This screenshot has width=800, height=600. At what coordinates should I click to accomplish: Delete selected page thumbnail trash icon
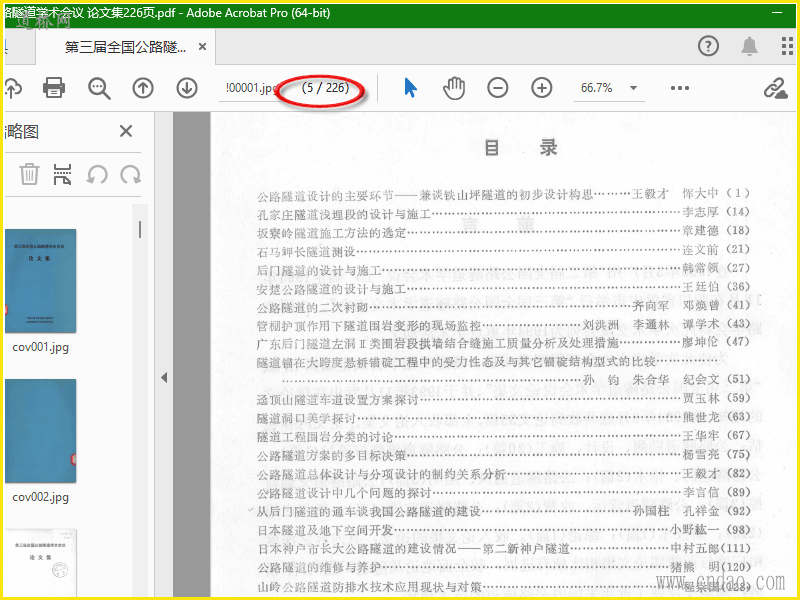coord(29,174)
